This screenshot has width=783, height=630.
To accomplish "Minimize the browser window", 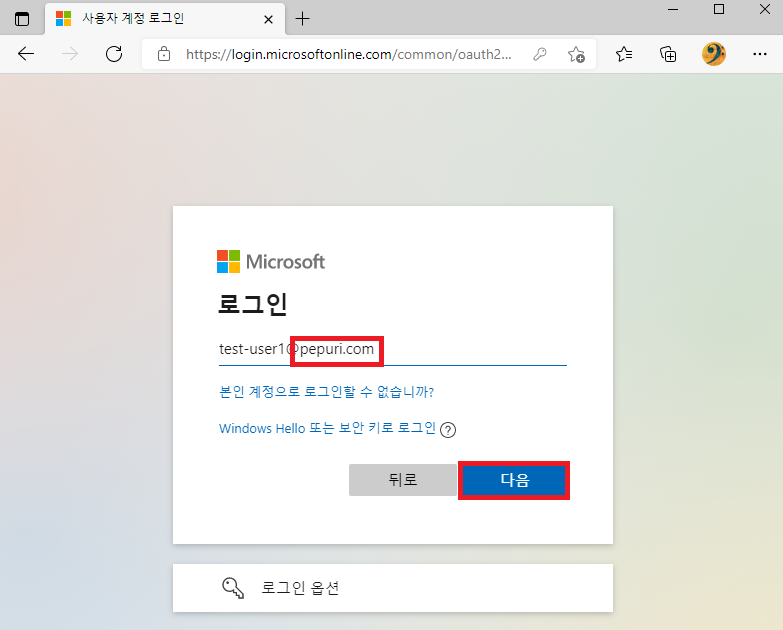I will [x=673, y=9].
